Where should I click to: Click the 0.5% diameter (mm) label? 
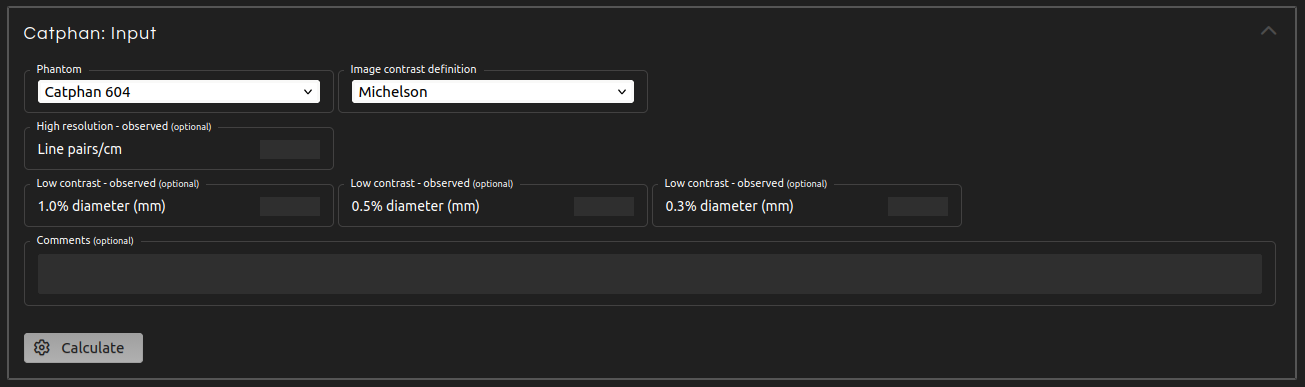point(415,207)
